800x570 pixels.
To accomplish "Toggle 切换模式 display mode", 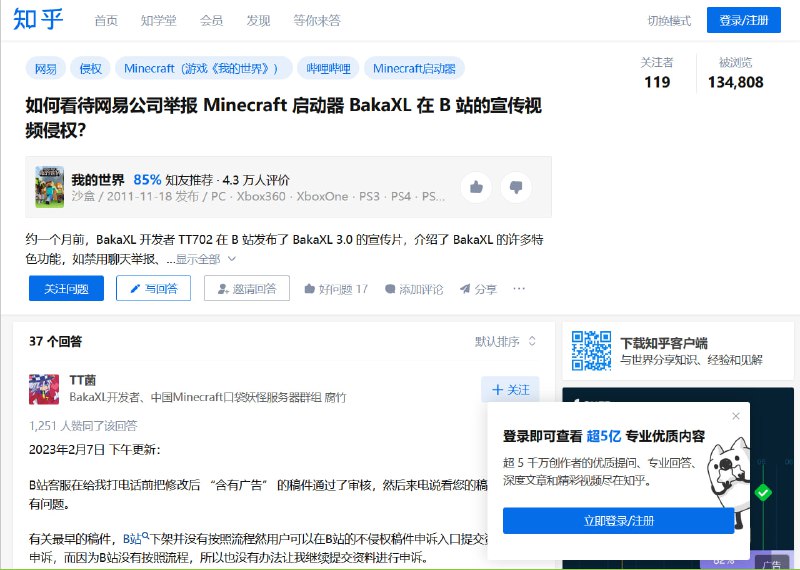I will tap(669, 21).
